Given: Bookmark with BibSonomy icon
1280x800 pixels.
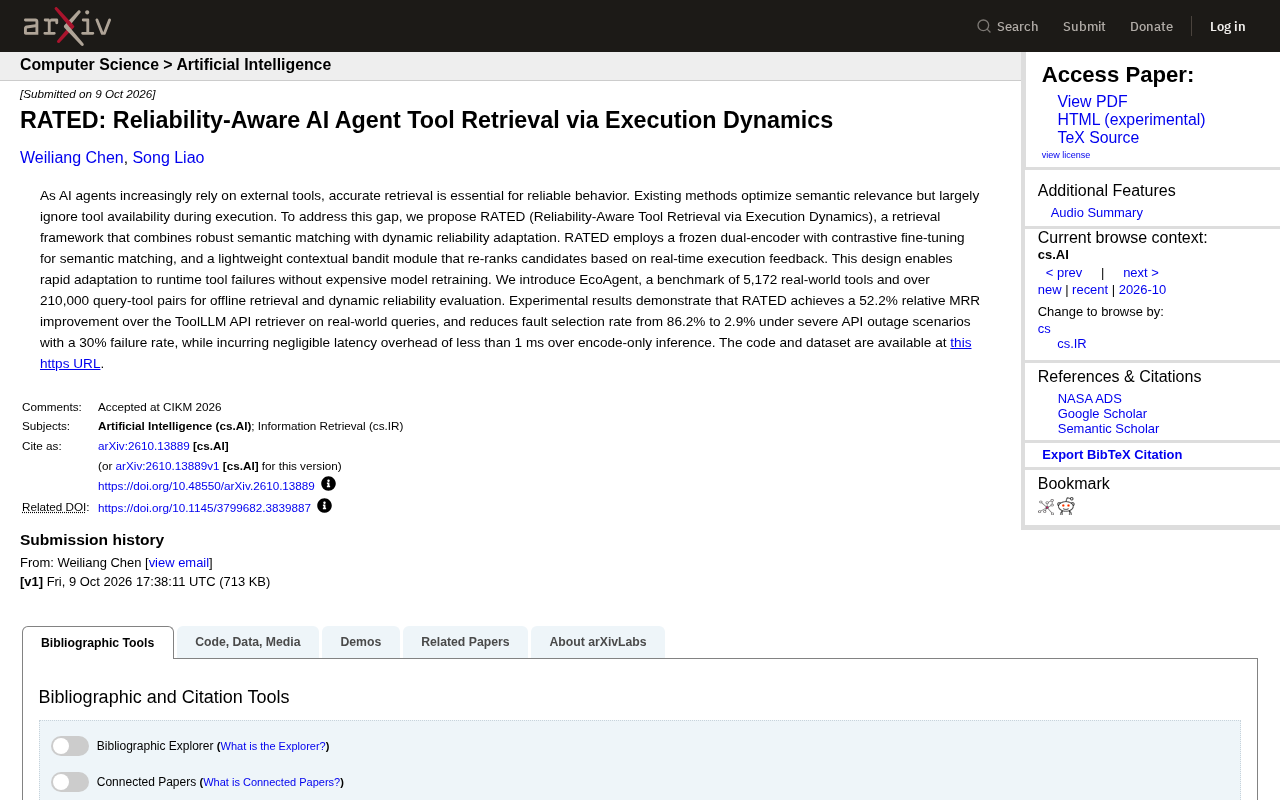Looking at the screenshot, I should [1046, 507].
